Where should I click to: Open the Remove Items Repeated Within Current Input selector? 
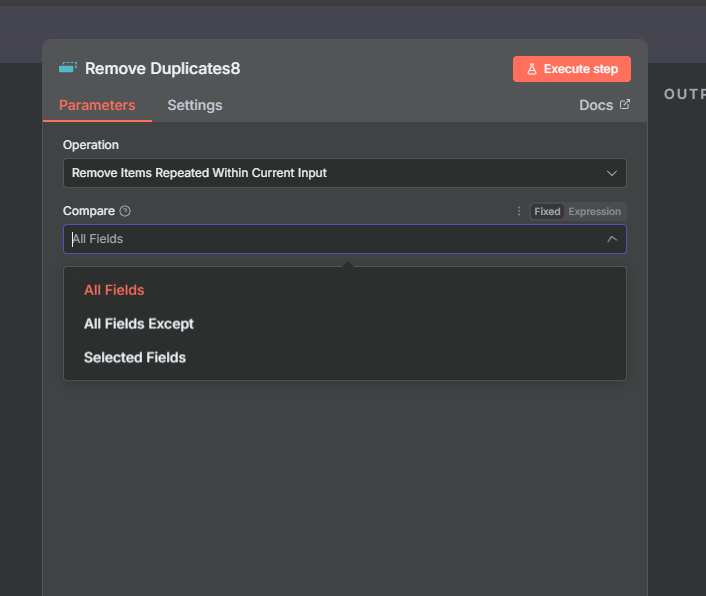coord(330,173)
